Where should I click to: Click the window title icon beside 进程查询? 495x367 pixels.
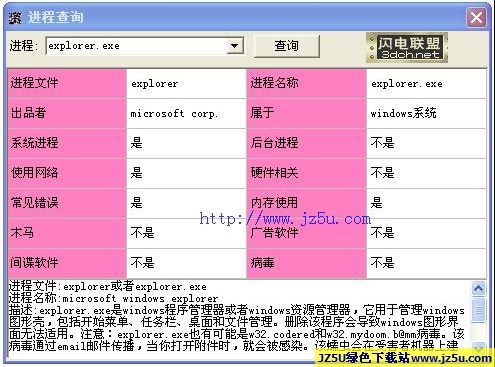point(15,17)
